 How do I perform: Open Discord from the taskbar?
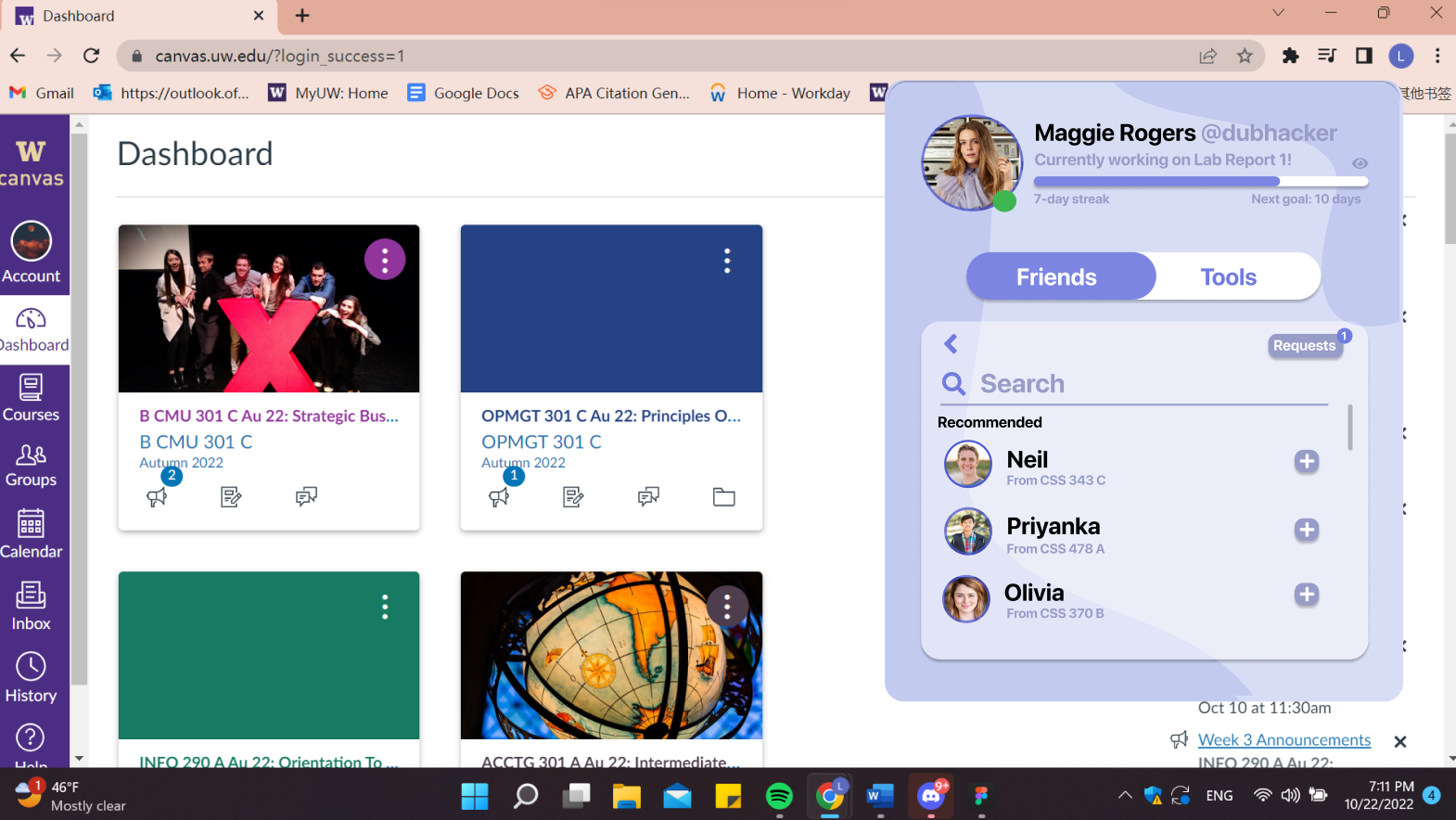point(931,796)
